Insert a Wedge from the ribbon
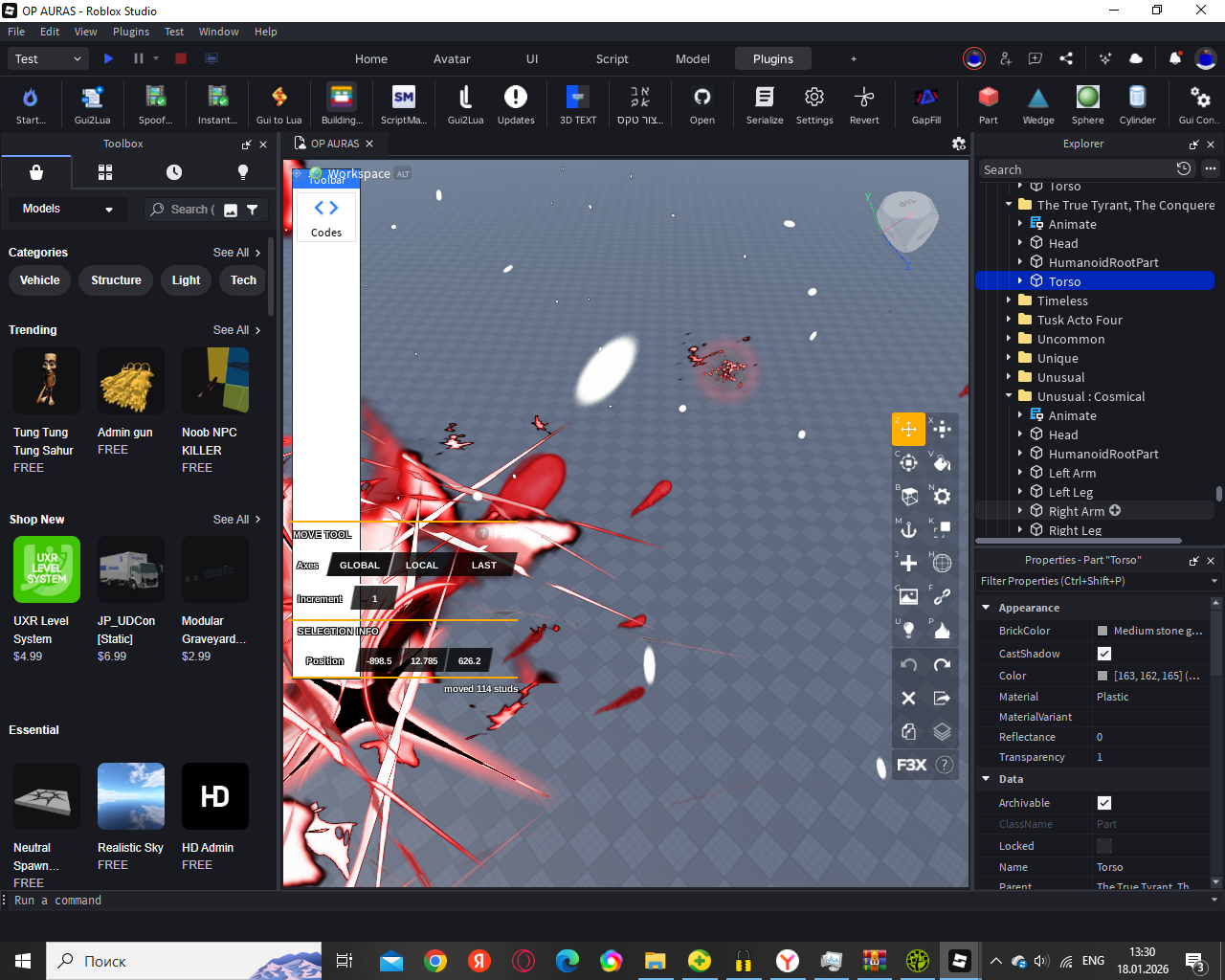The width and height of the screenshot is (1225, 980). click(x=1038, y=104)
